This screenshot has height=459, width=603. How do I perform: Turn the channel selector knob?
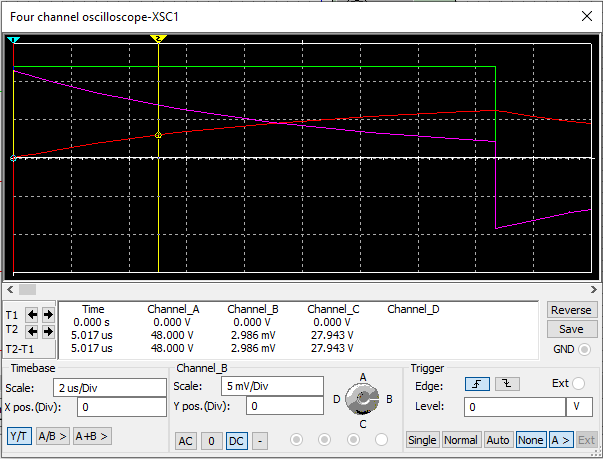click(x=362, y=399)
